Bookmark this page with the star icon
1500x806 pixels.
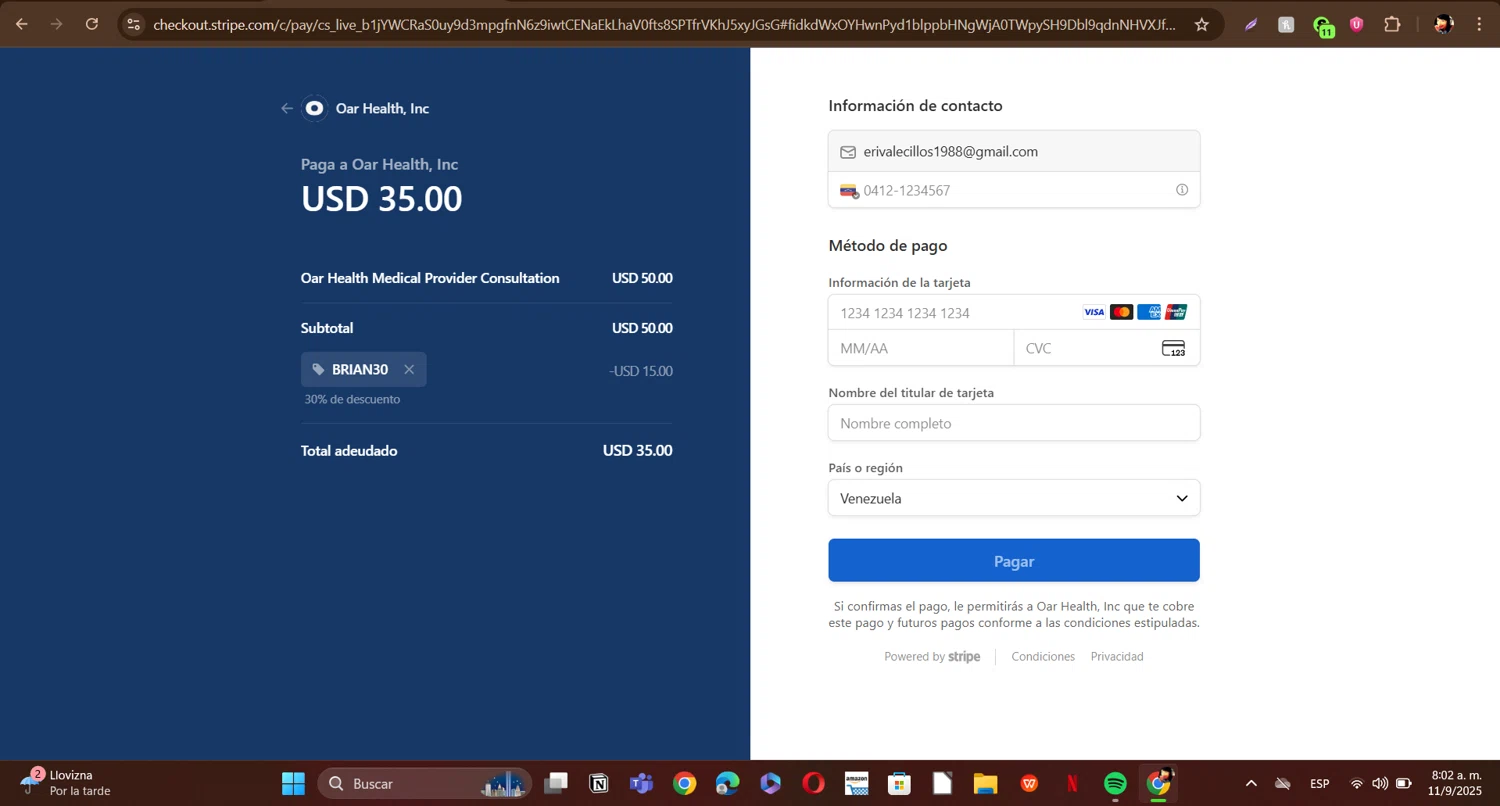coord(1202,24)
